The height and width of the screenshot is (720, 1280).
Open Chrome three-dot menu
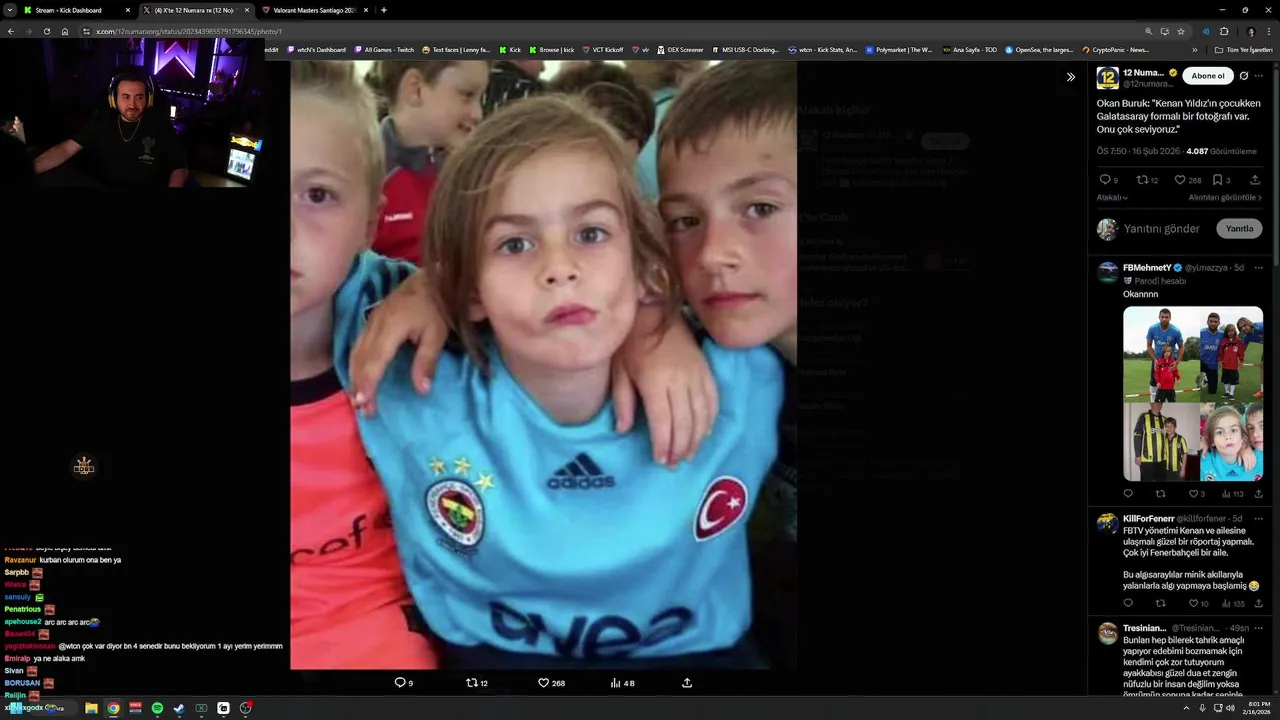1269,31
